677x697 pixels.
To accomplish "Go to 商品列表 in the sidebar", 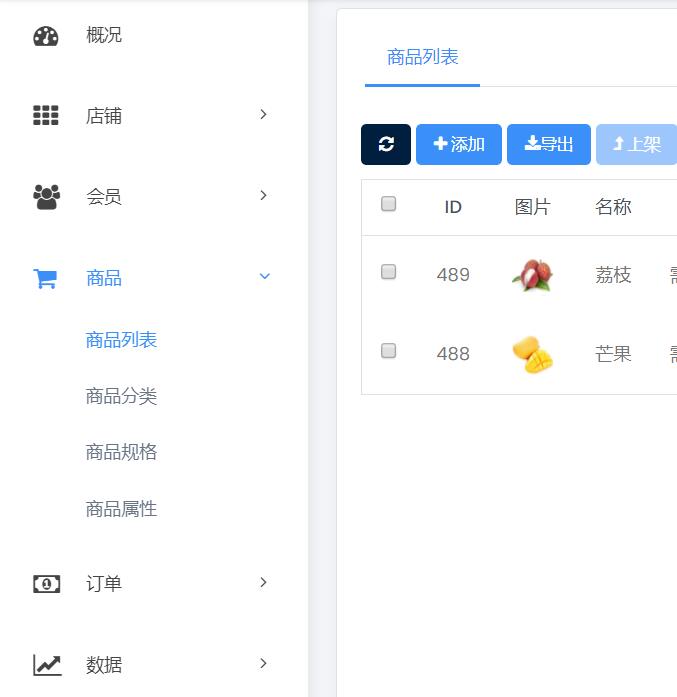I will pos(121,340).
